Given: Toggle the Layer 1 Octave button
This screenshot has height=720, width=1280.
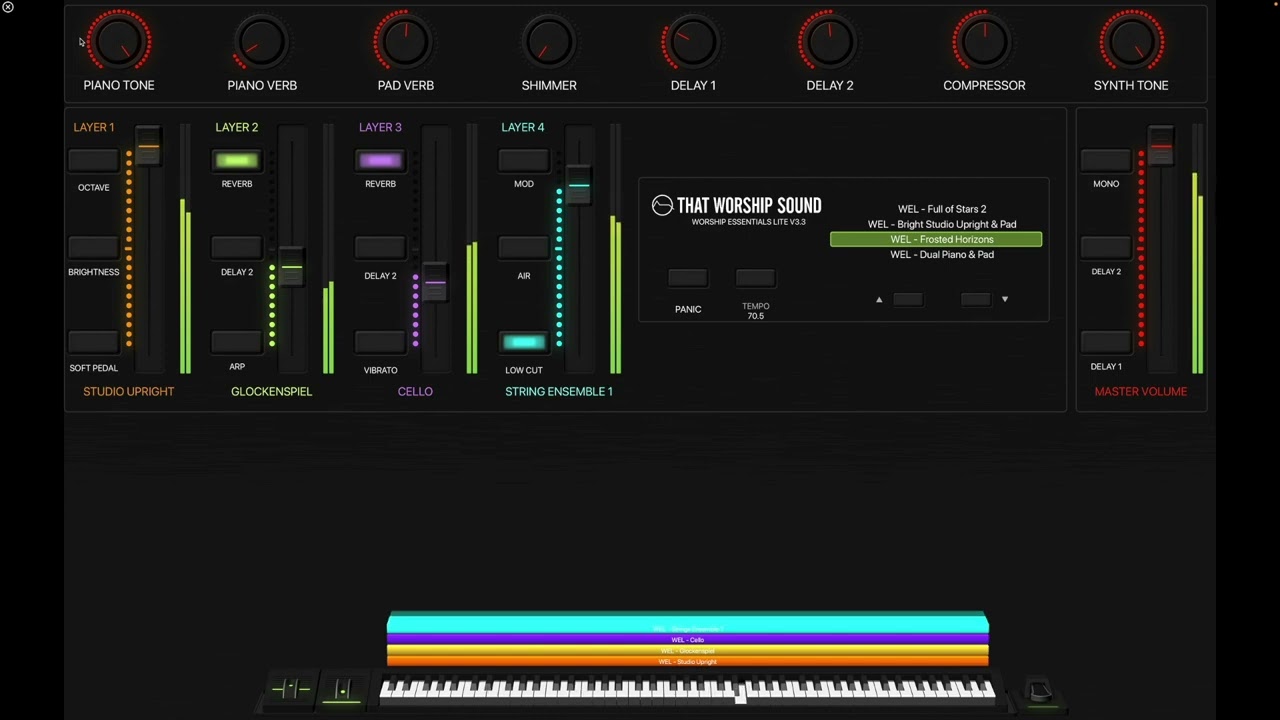Looking at the screenshot, I should (x=93, y=160).
